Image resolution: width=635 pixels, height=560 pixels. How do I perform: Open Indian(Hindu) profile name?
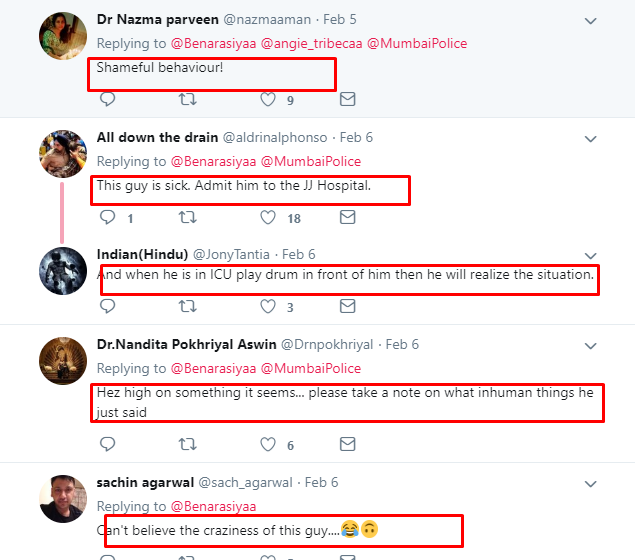click(x=140, y=254)
